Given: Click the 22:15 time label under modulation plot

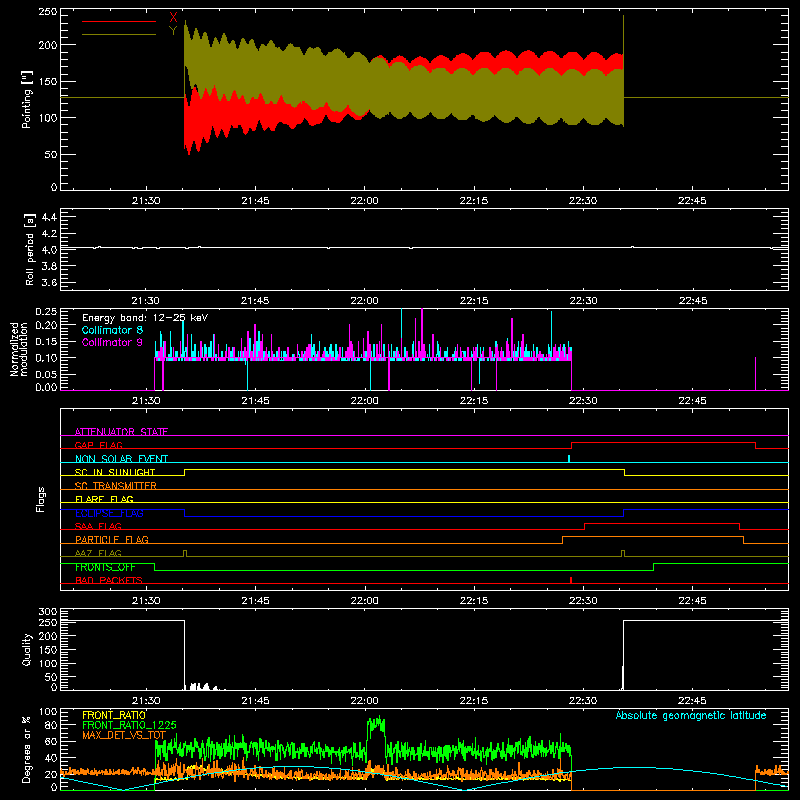Looking at the screenshot, I should coord(473,401).
